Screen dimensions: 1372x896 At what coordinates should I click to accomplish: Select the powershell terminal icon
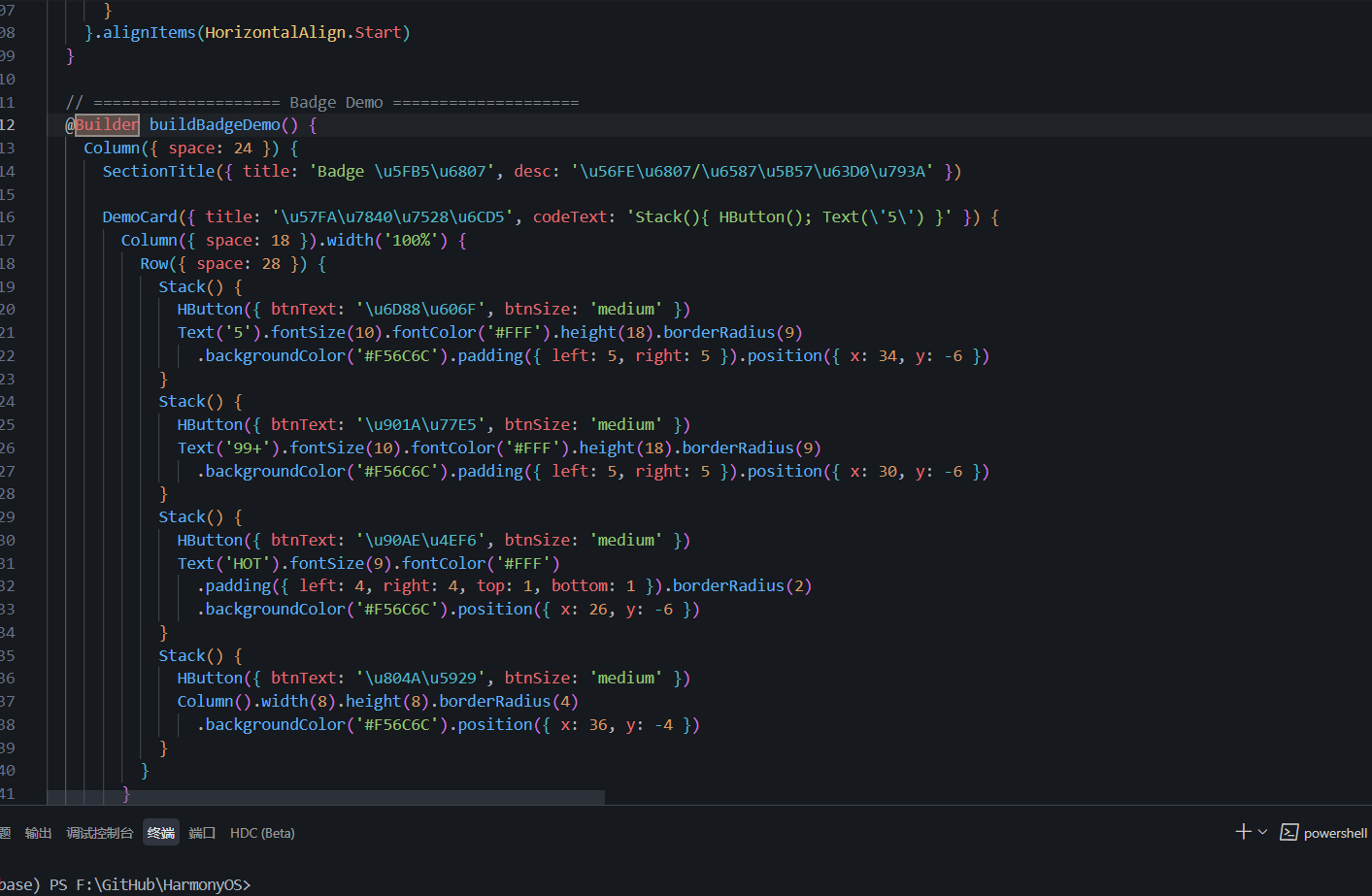coord(1288,832)
